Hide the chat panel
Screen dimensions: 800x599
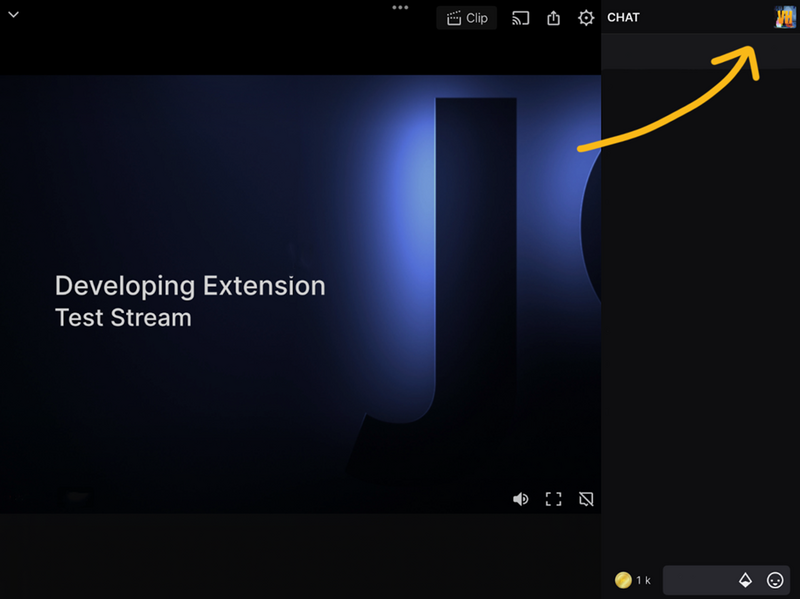(586, 499)
